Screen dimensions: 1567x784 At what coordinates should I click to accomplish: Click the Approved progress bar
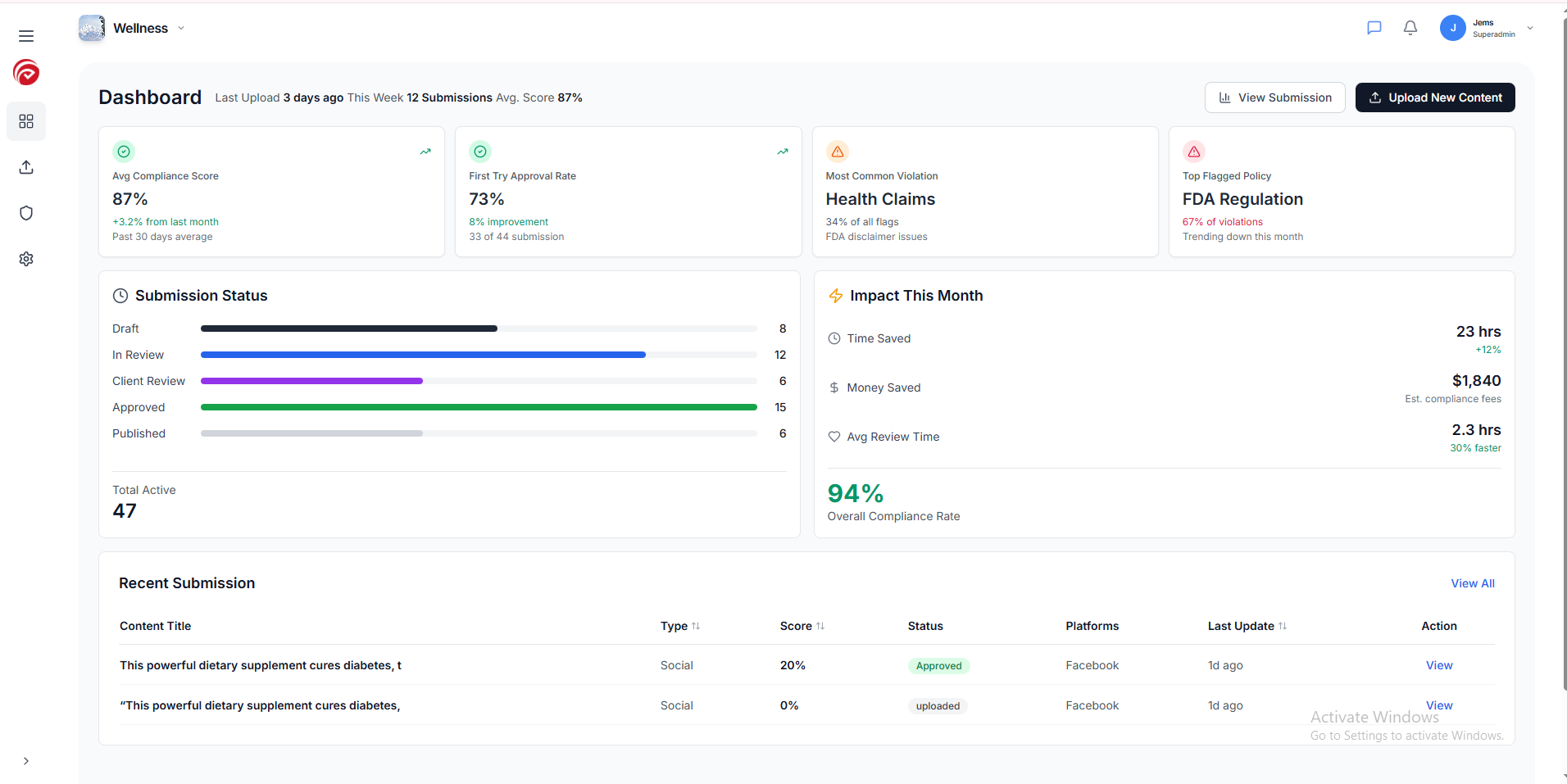pyautogui.click(x=479, y=407)
